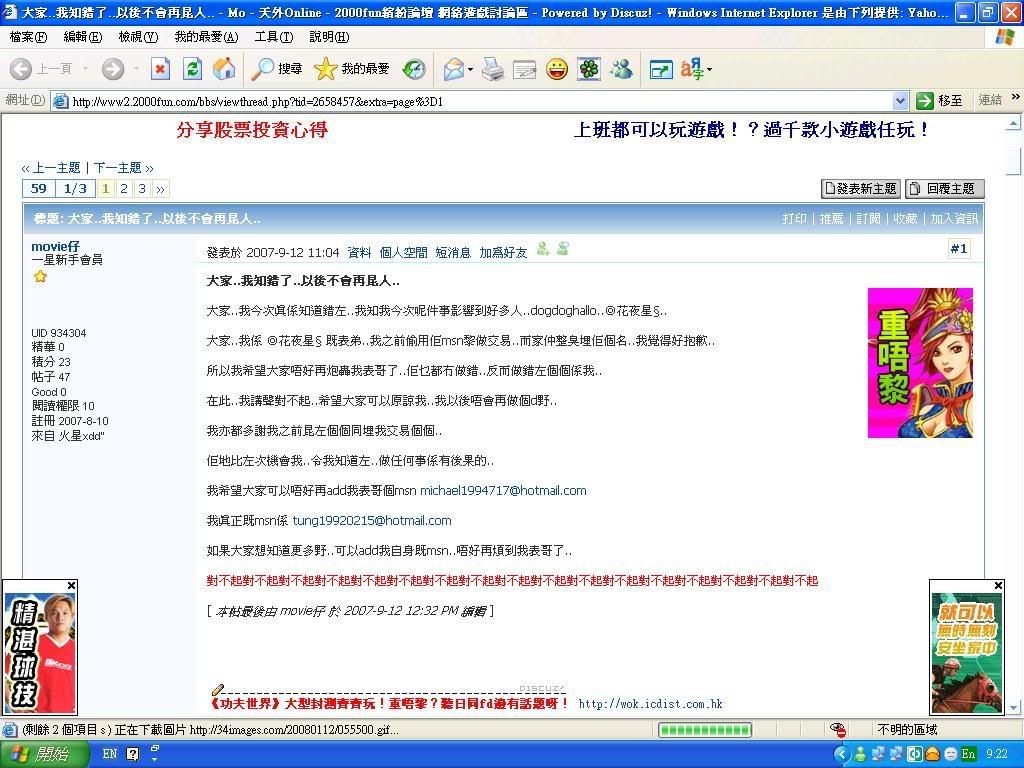Click the Stop loading toolbar icon

160,69
